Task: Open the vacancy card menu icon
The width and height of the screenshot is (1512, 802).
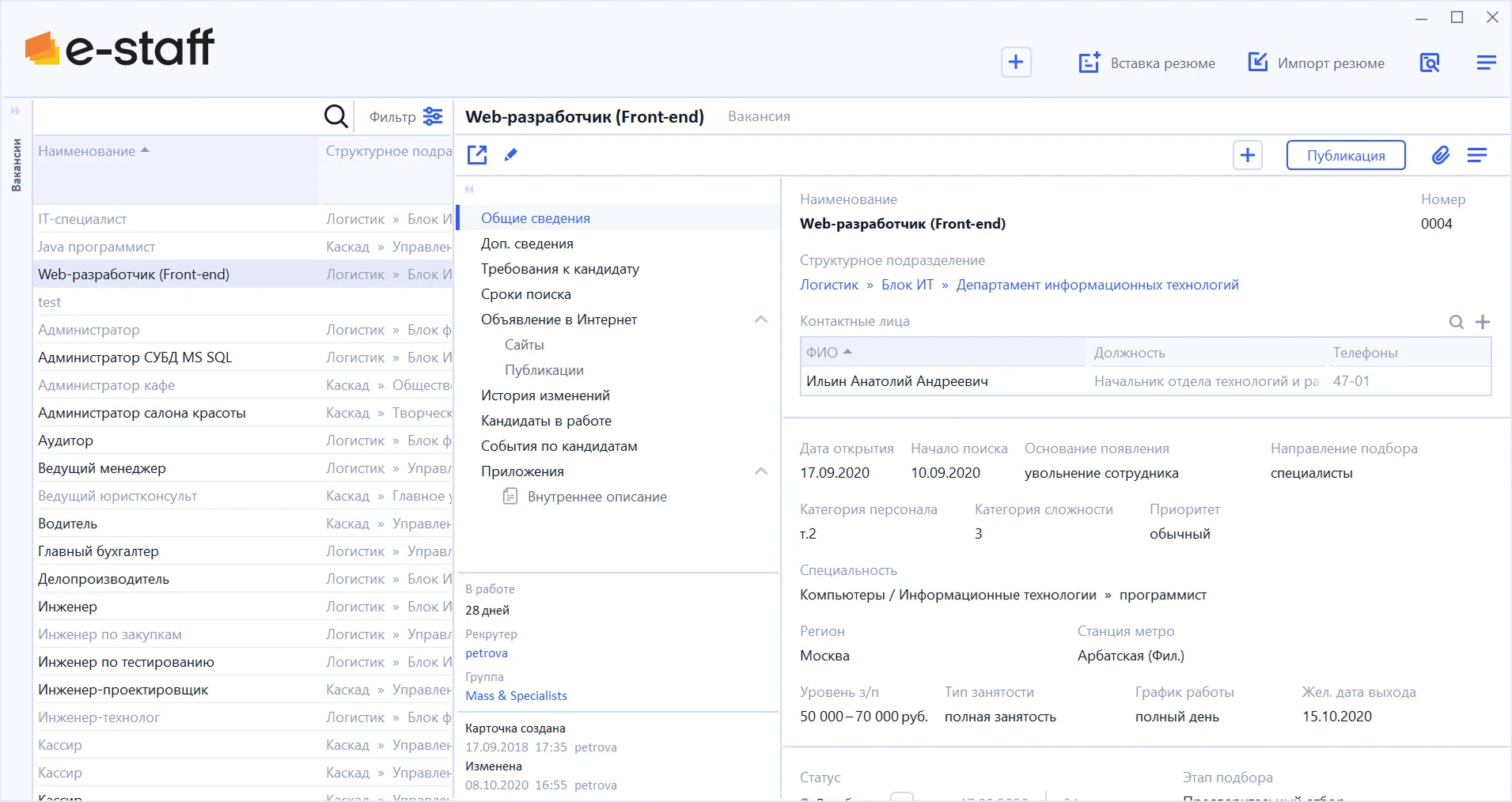Action: tap(1476, 155)
